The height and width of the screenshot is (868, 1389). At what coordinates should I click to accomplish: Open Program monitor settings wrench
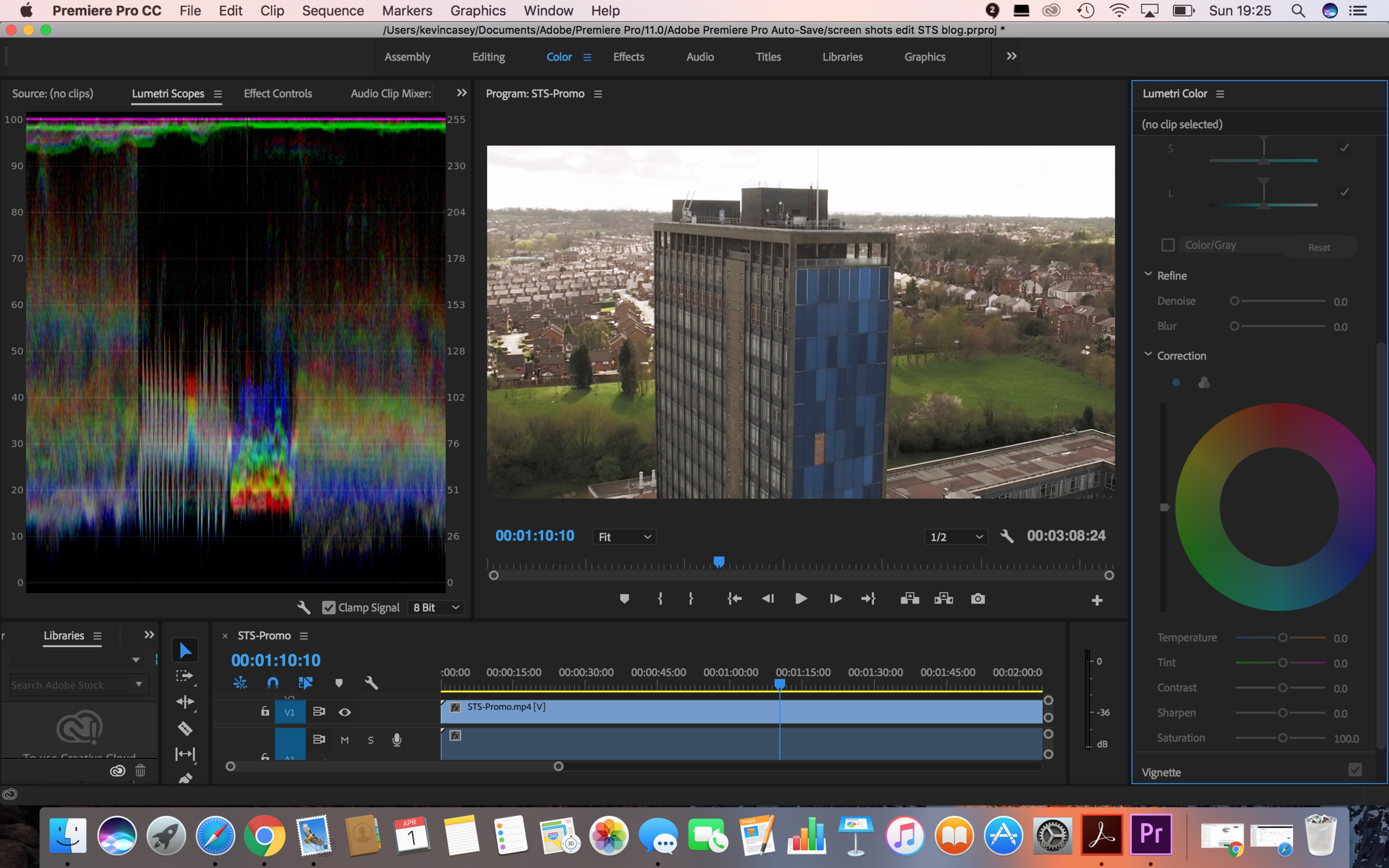[1007, 536]
